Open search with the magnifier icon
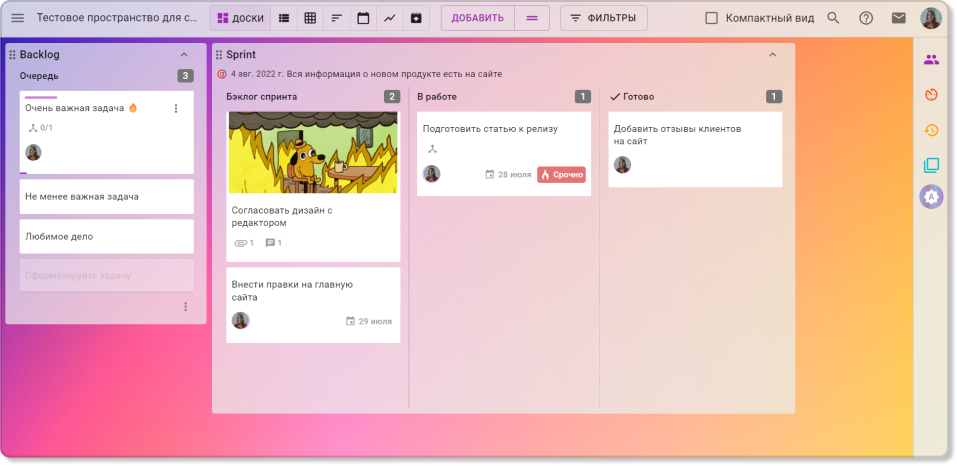 (833, 18)
